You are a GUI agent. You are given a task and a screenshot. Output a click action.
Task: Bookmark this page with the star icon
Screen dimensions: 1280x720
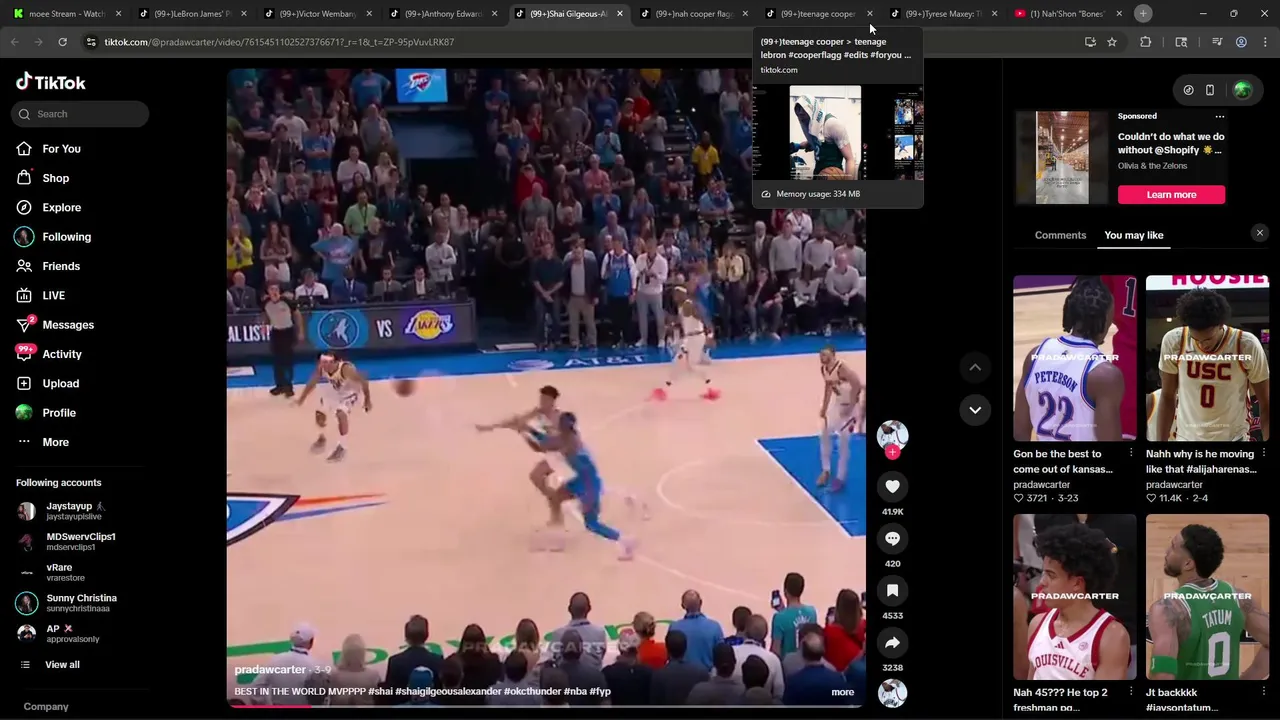(1112, 42)
